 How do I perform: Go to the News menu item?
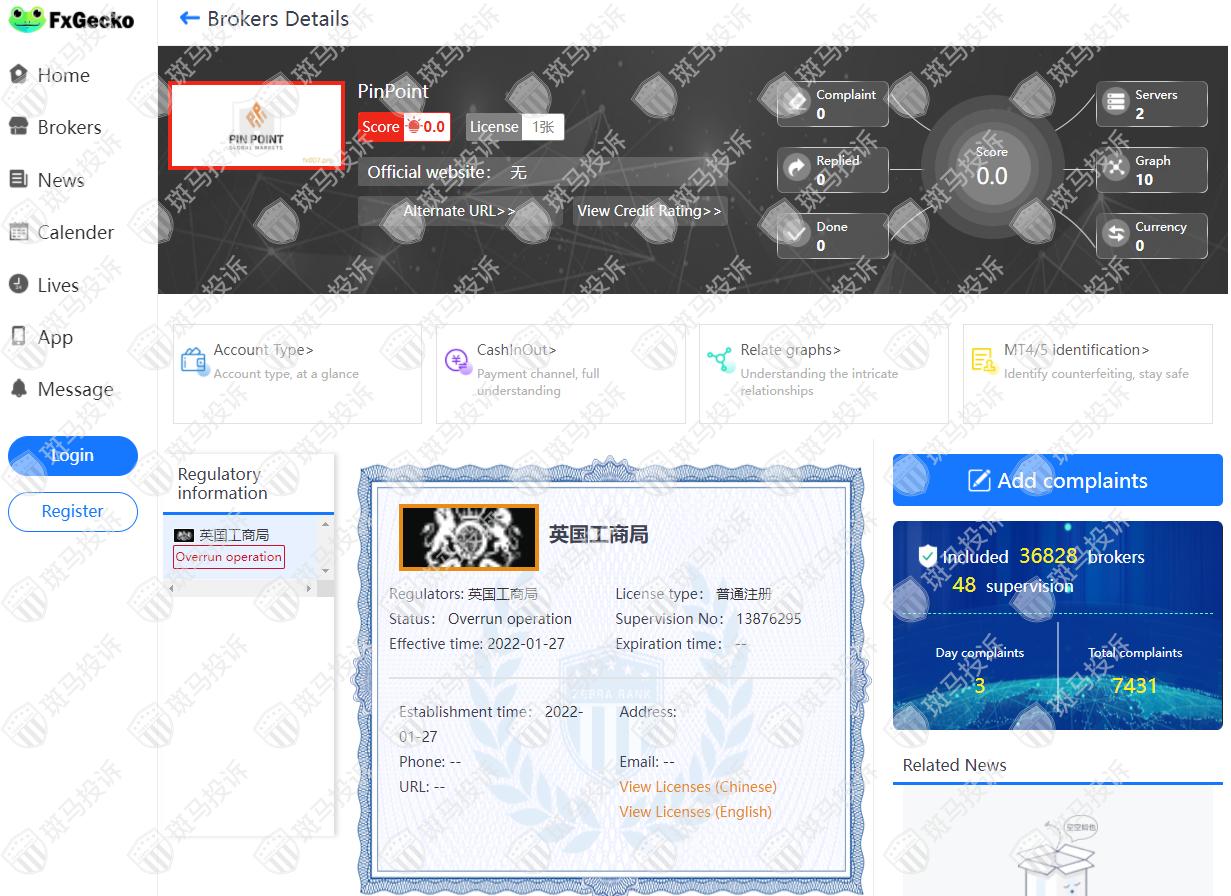coord(60,180)
